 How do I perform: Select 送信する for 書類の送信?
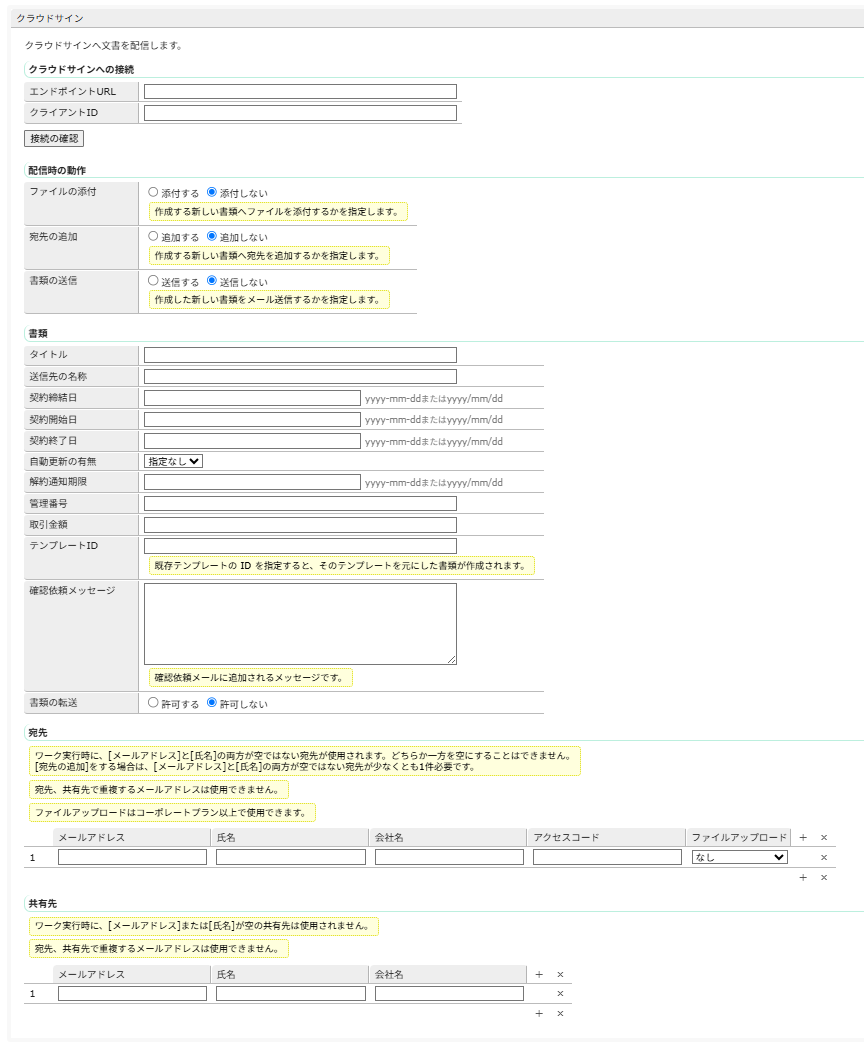(x=153, y=281)
